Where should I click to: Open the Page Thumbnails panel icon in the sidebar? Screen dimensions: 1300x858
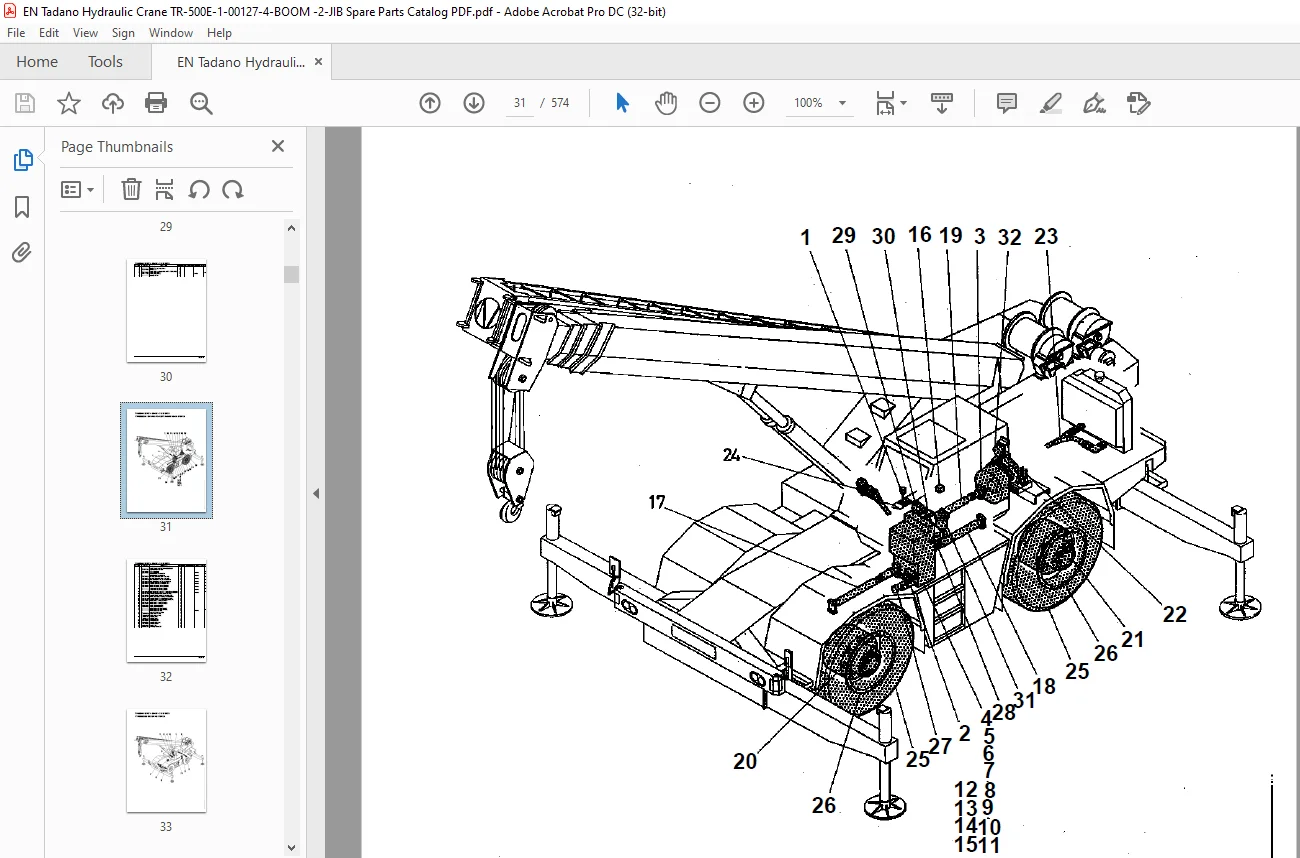(22, 160)
